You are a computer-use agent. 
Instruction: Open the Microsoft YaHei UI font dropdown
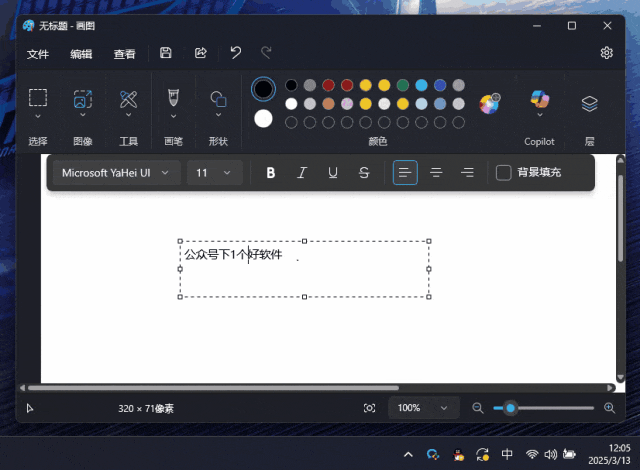click(x=117, y=173)
